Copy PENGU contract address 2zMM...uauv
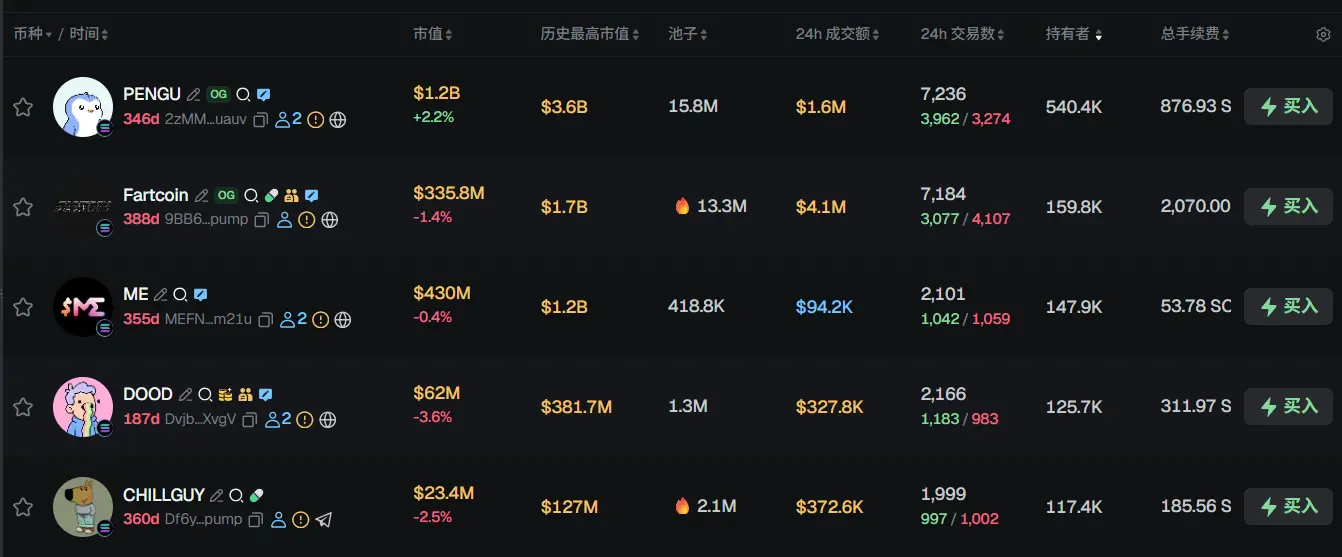The image size is (1342, 557). click(261, 120)
